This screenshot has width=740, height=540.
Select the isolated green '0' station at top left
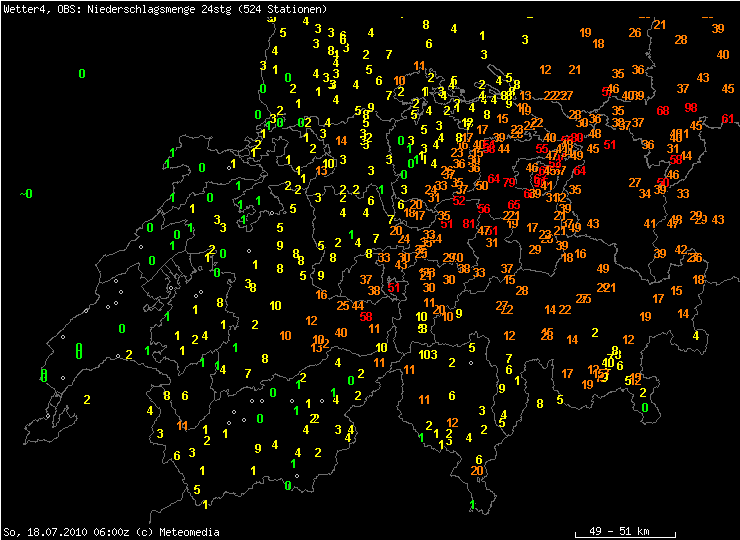coord(82,73)
